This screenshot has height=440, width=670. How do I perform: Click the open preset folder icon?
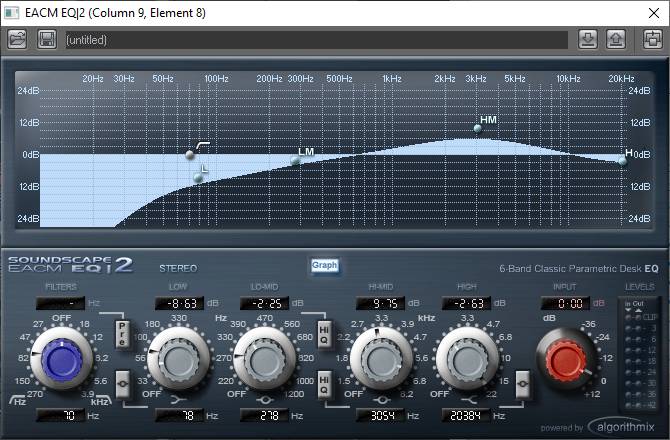tap(17, 39)
